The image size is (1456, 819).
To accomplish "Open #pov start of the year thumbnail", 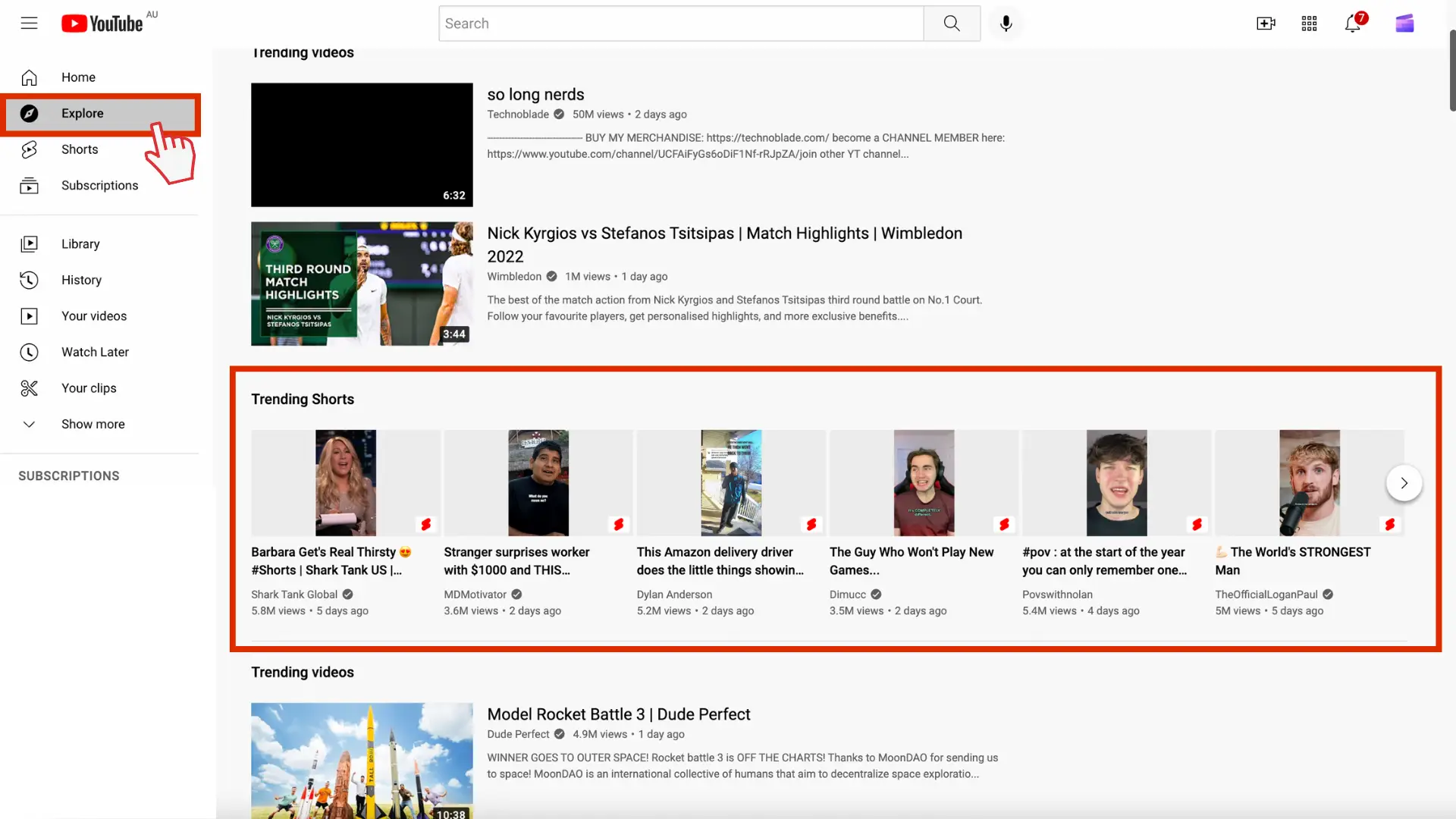I will click(1116, 483).
